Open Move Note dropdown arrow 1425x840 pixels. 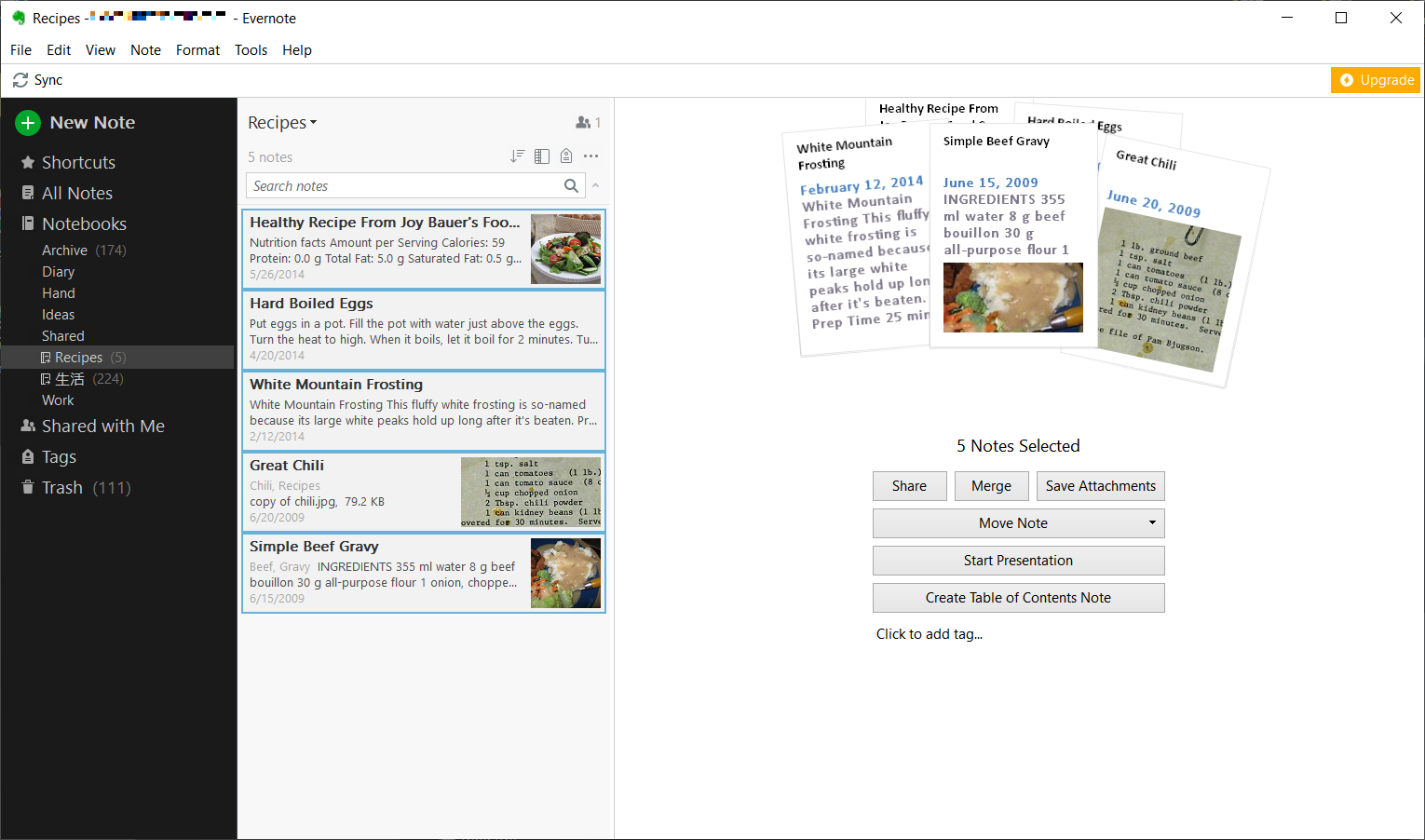1152,523
